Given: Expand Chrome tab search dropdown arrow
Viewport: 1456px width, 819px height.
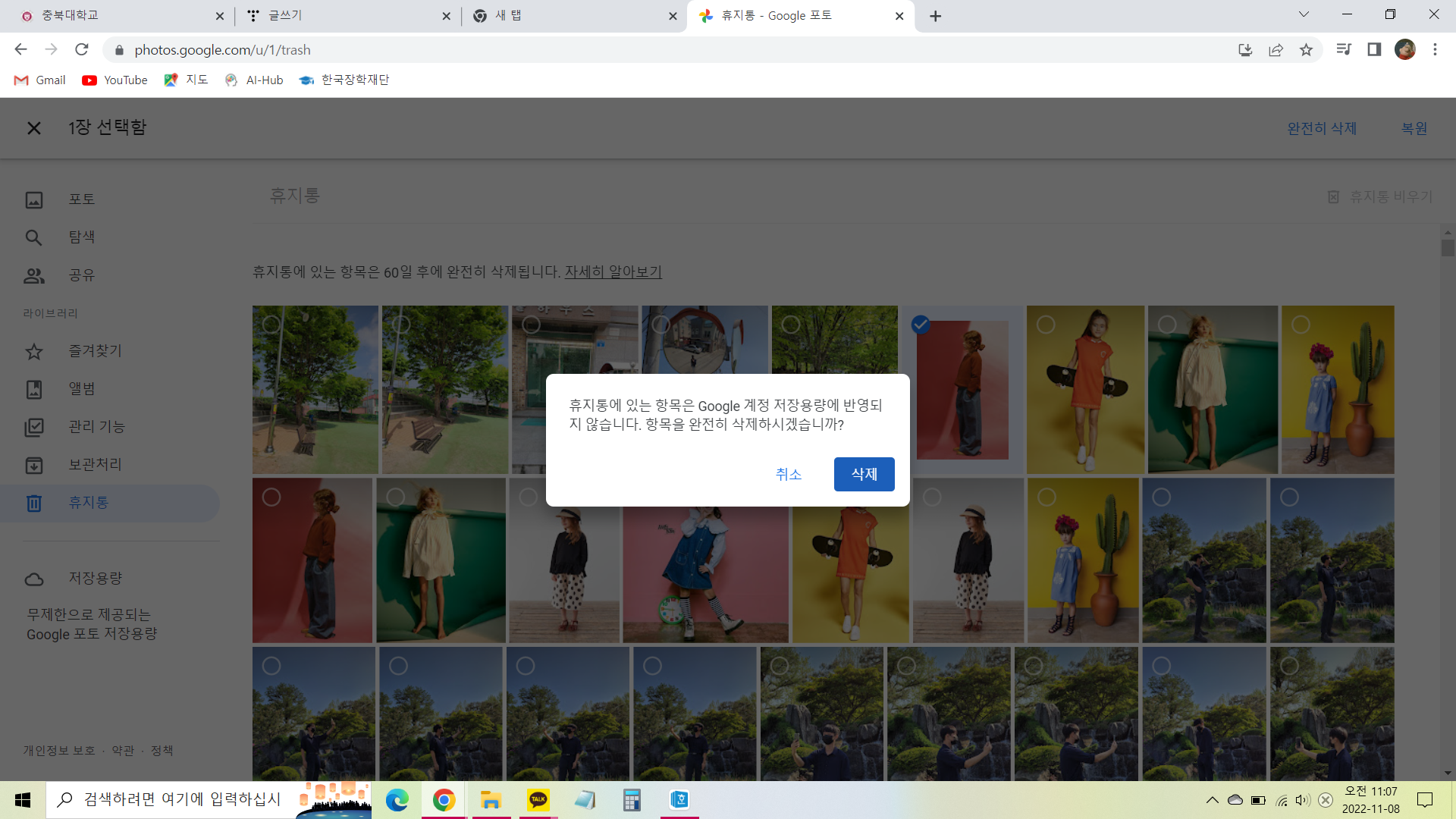Looking at the screenshot, I should point(1304,14).
